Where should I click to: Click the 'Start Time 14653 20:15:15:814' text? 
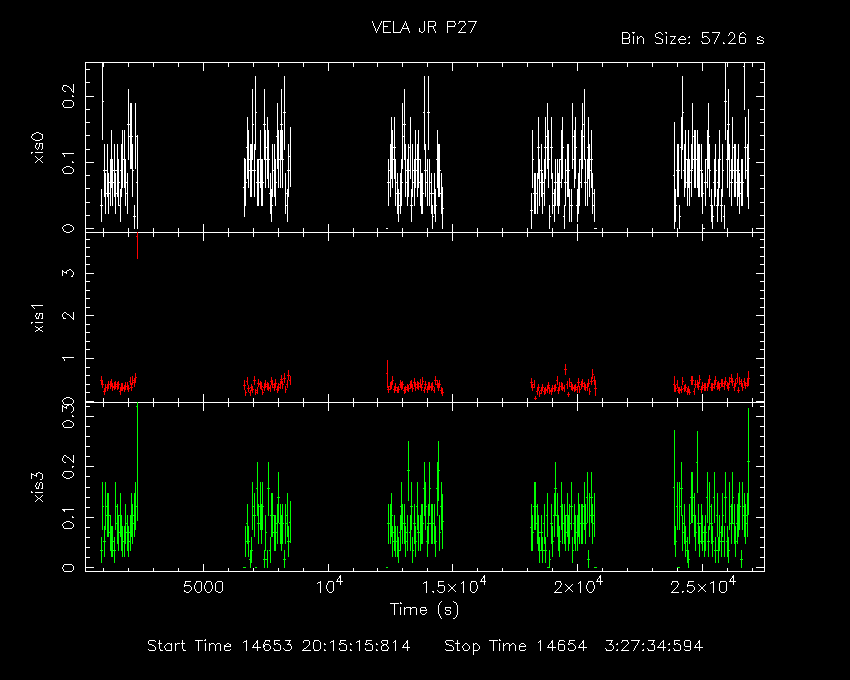click(279, 646)
